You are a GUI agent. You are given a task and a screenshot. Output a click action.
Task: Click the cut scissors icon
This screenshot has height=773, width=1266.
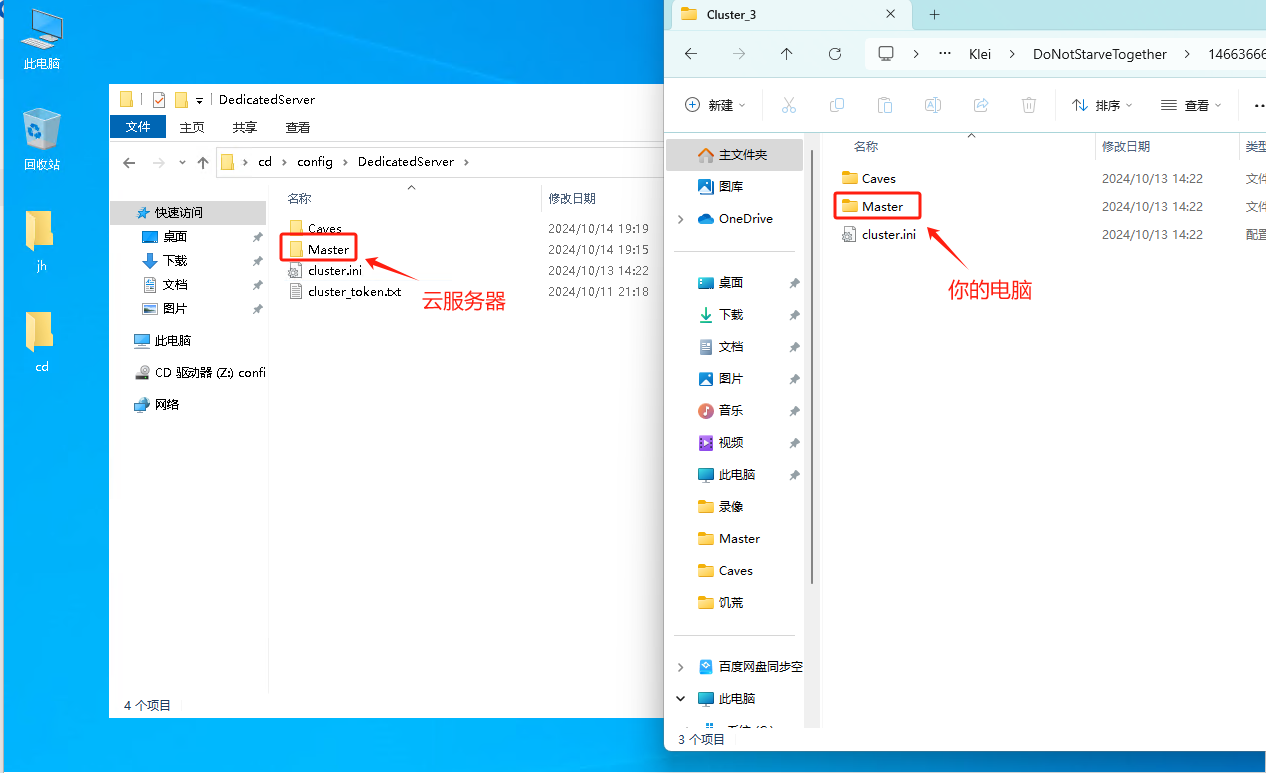(788, 105)
